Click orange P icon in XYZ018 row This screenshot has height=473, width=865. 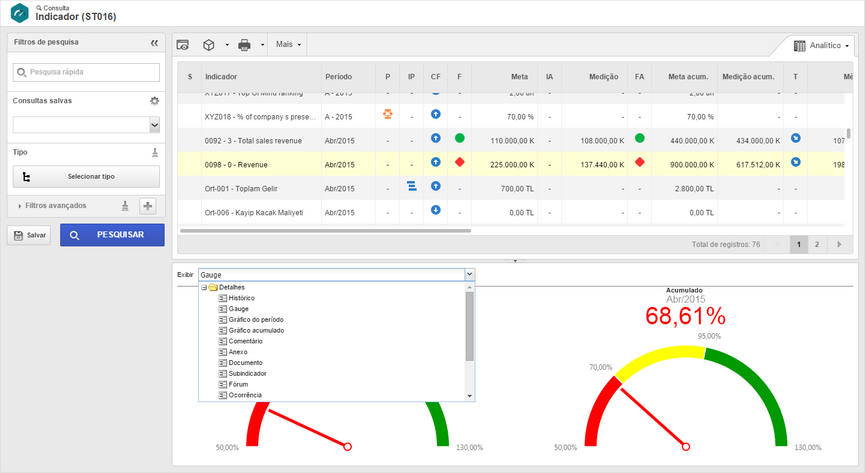point(388,114)
